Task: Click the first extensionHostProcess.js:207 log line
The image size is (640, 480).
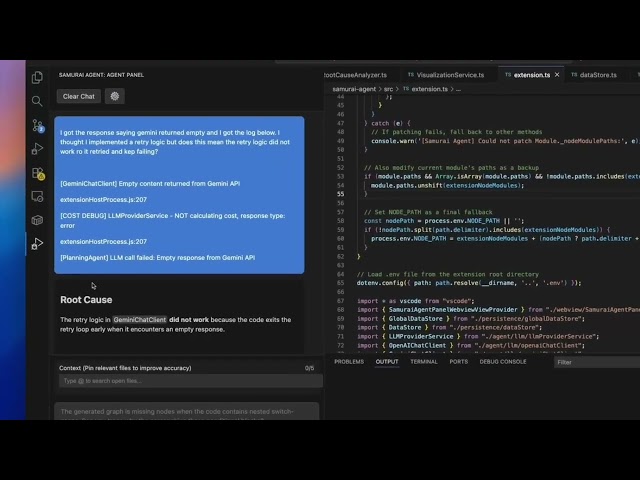Action: click(103, 200)
